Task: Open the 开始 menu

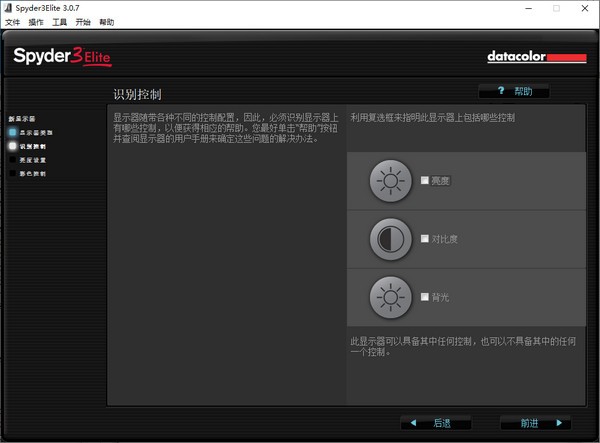Action: pos(83,22)
